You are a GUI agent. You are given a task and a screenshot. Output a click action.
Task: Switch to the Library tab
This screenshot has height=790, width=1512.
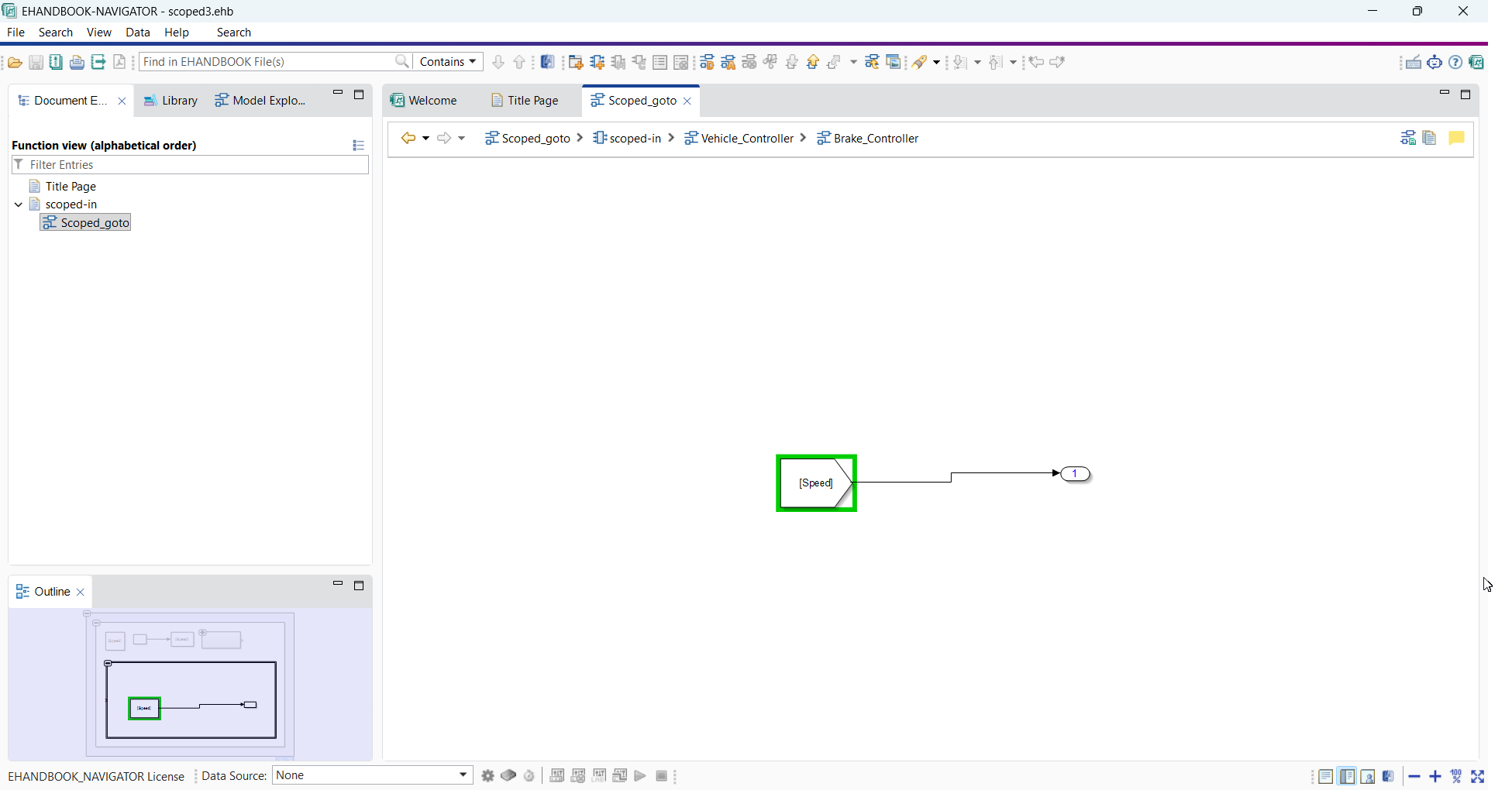coord(171,101)
